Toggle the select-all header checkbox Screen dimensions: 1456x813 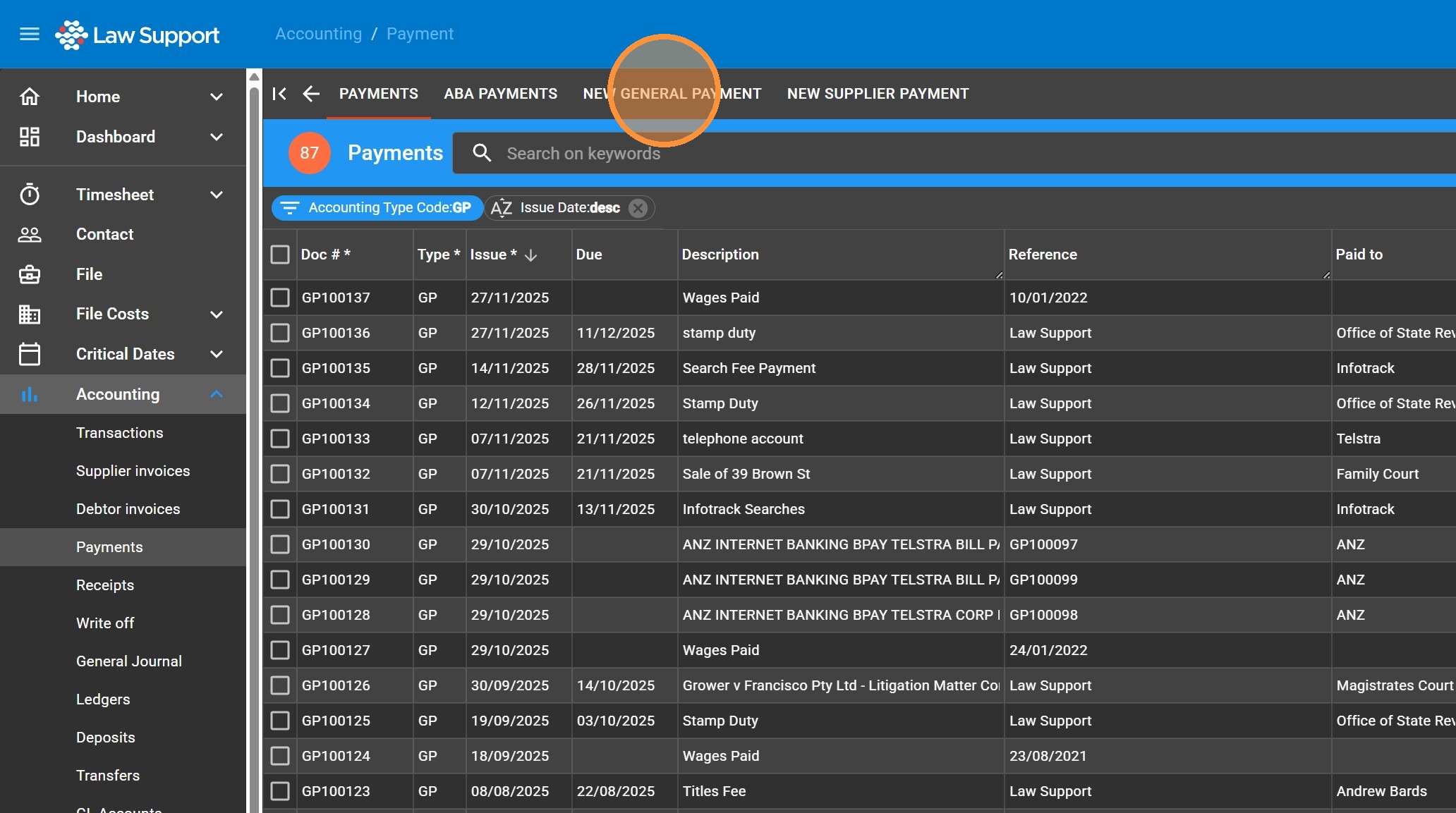pos(280,255)
